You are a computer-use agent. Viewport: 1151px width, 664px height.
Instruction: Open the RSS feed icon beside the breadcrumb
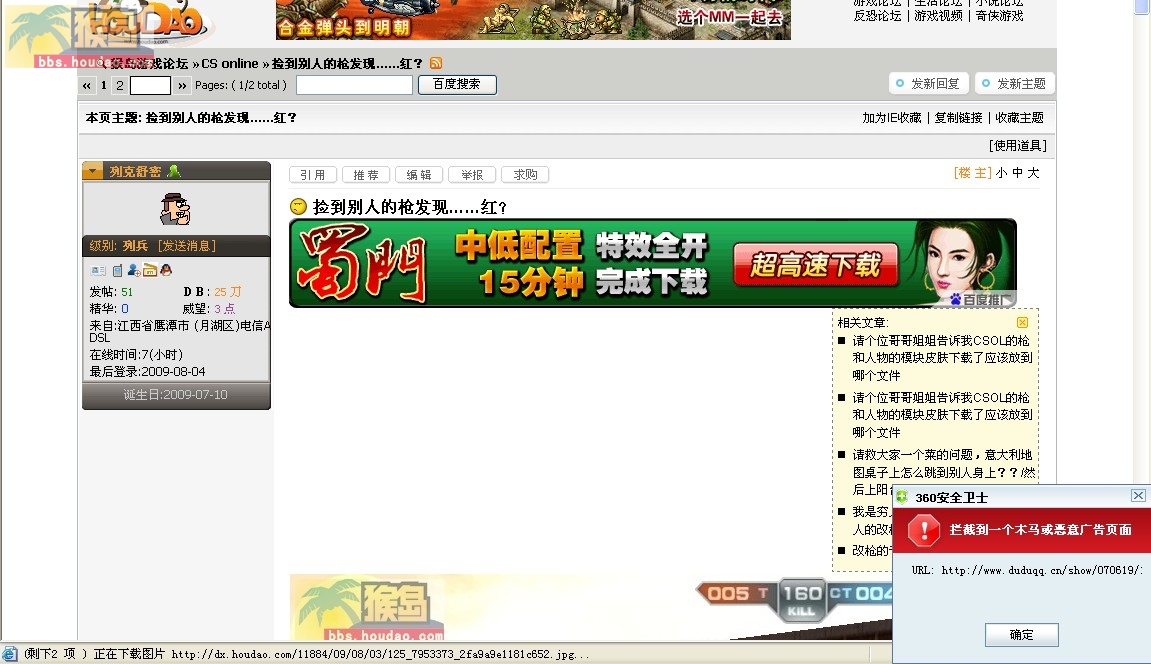[x=436, y=63]
